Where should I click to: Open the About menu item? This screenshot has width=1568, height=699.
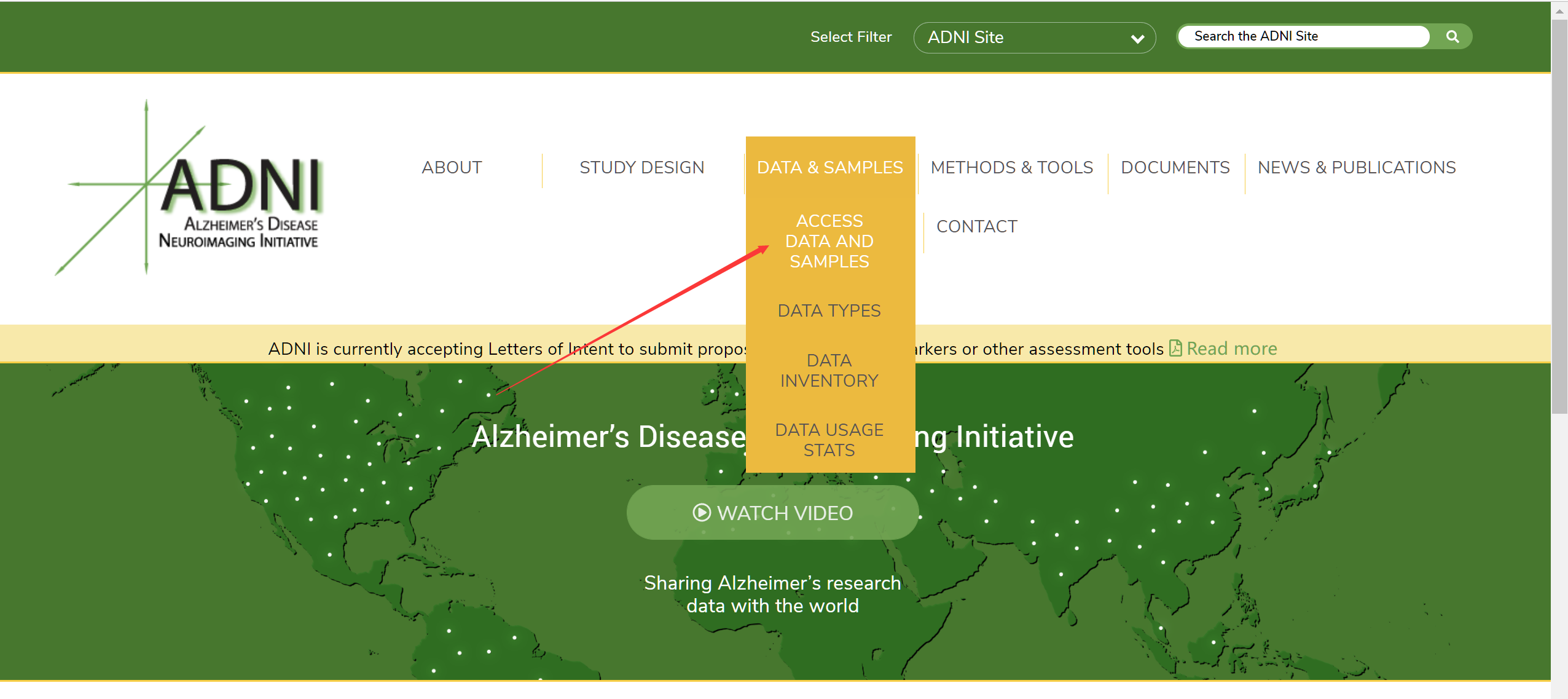pyautogui.click(x=452, y=167)
